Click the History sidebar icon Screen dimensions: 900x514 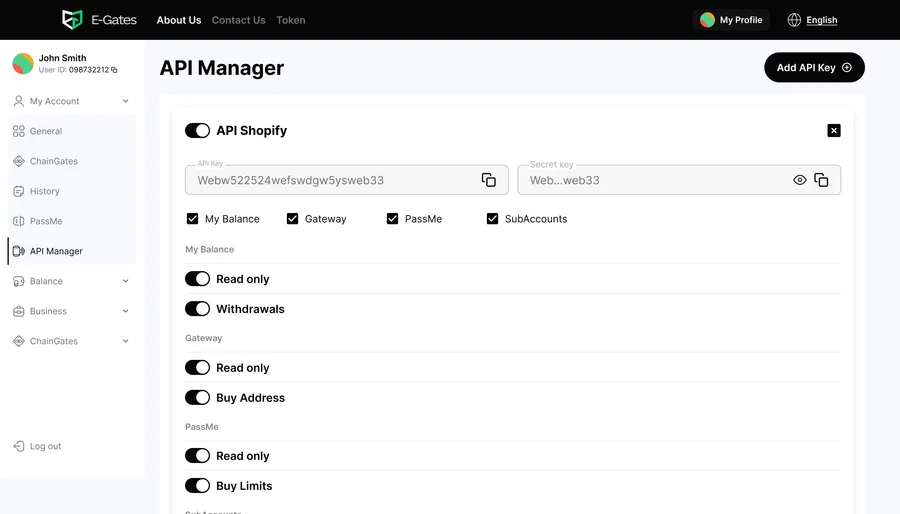[x=18, y=191]
